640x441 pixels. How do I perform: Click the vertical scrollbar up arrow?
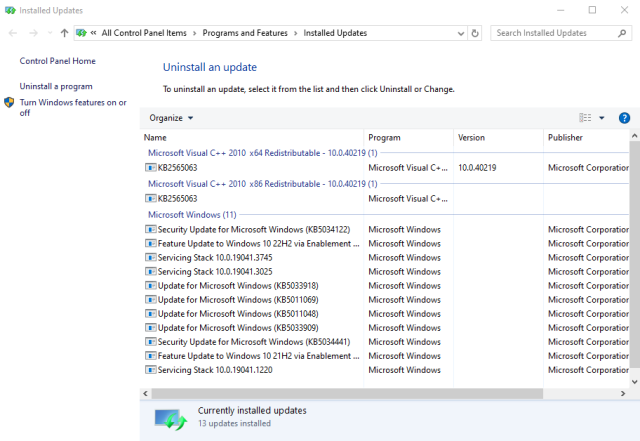tap(634, 136)
